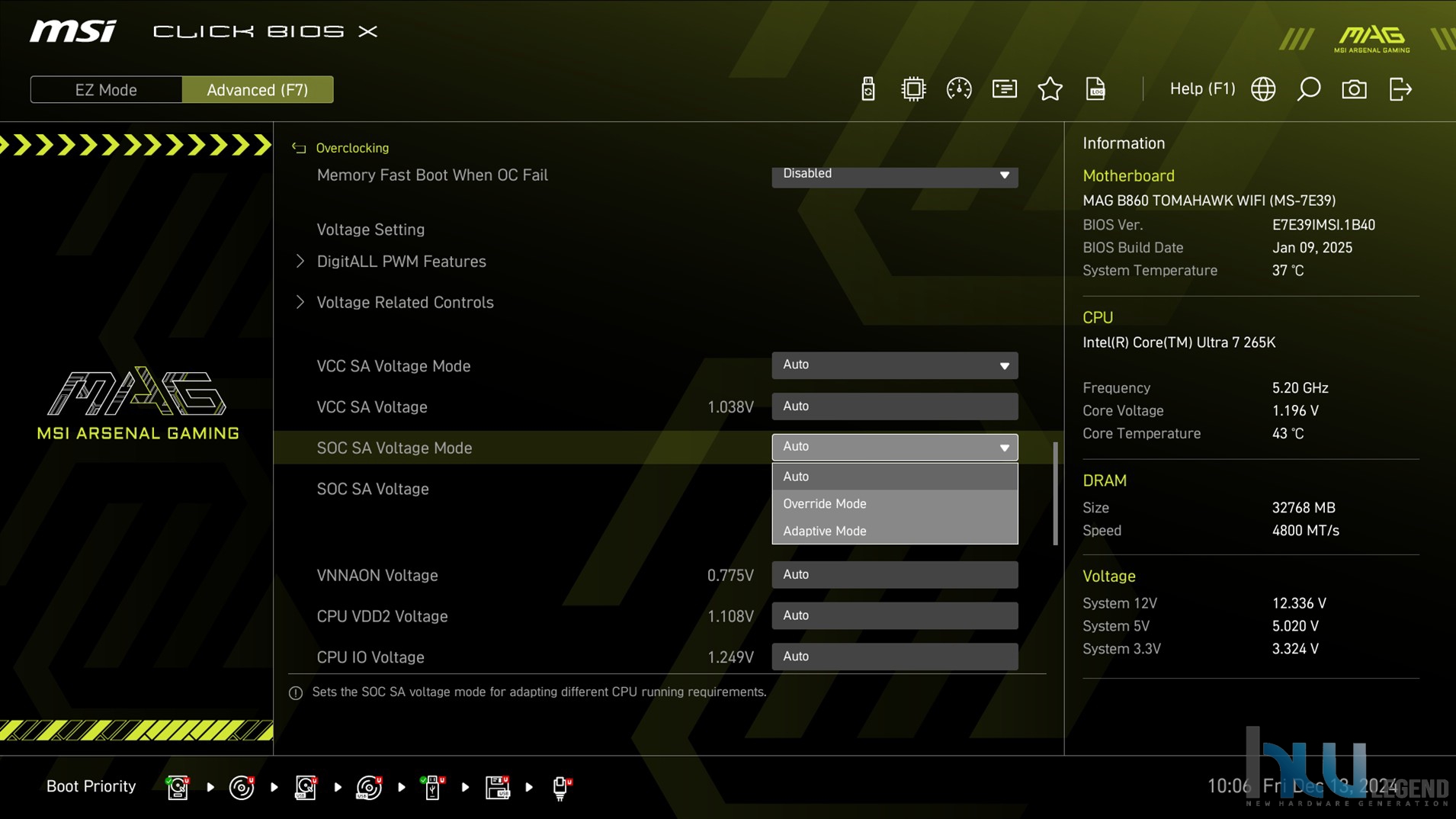Click the System 12V 12.336 V reading
This screenshot has width=1456, height=819.
click(1299, 603)
